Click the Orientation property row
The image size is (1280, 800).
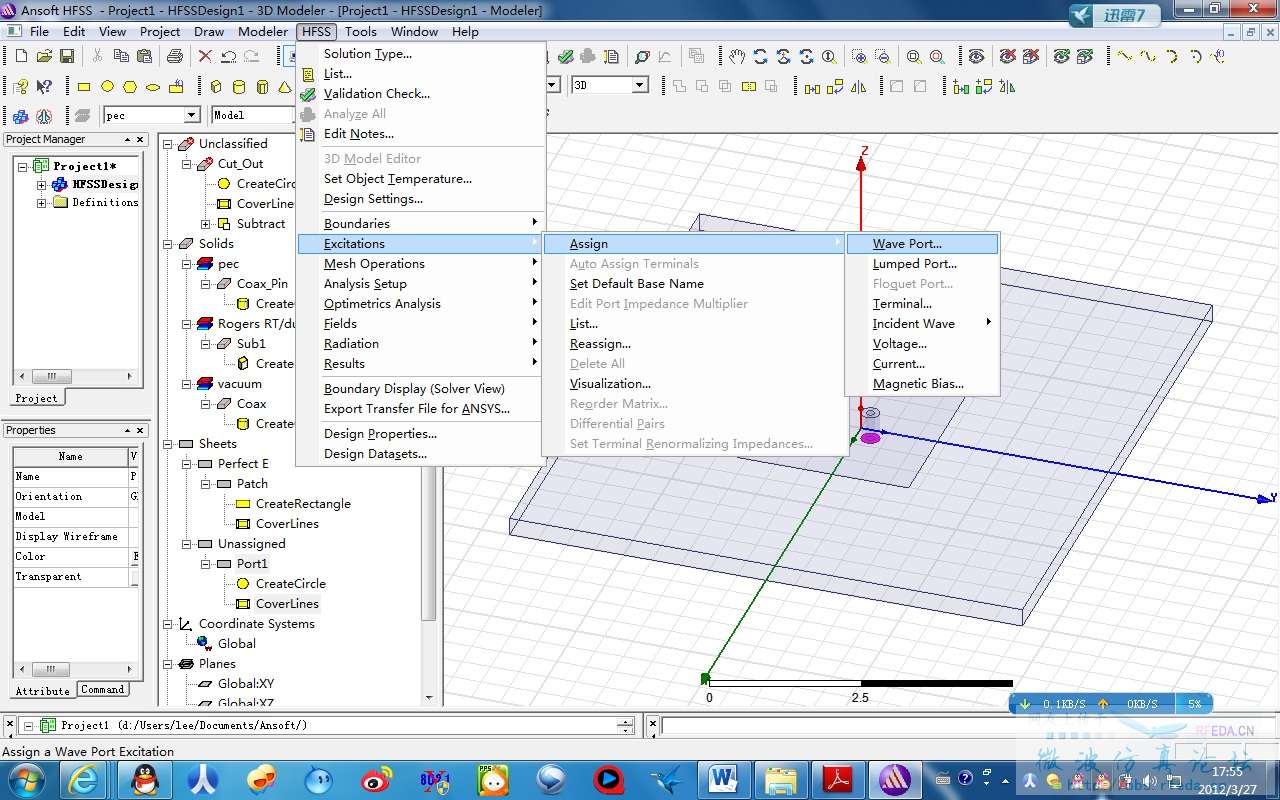[x=76, y=497]
